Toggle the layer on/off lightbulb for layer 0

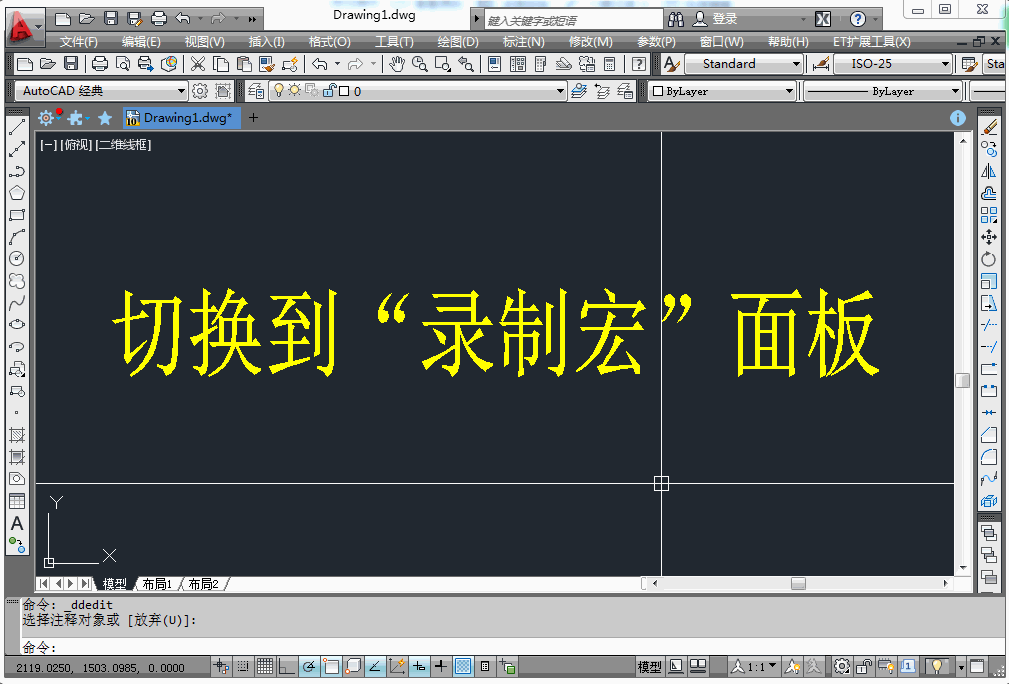coord(279,91)
